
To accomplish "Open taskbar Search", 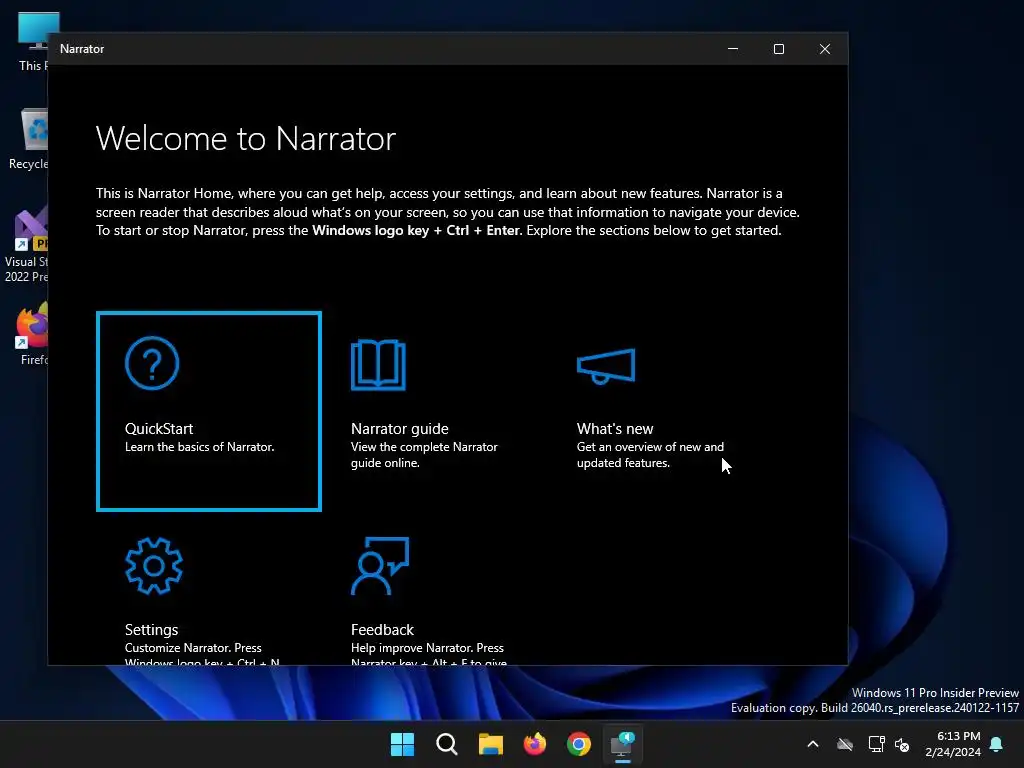I will (x=447, y=744).
